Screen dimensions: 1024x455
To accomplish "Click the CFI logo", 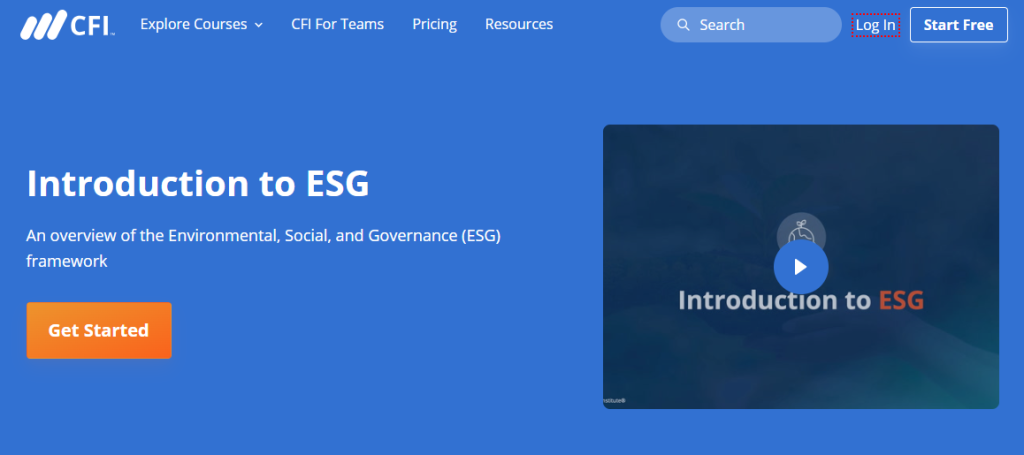I will (66, 25).
